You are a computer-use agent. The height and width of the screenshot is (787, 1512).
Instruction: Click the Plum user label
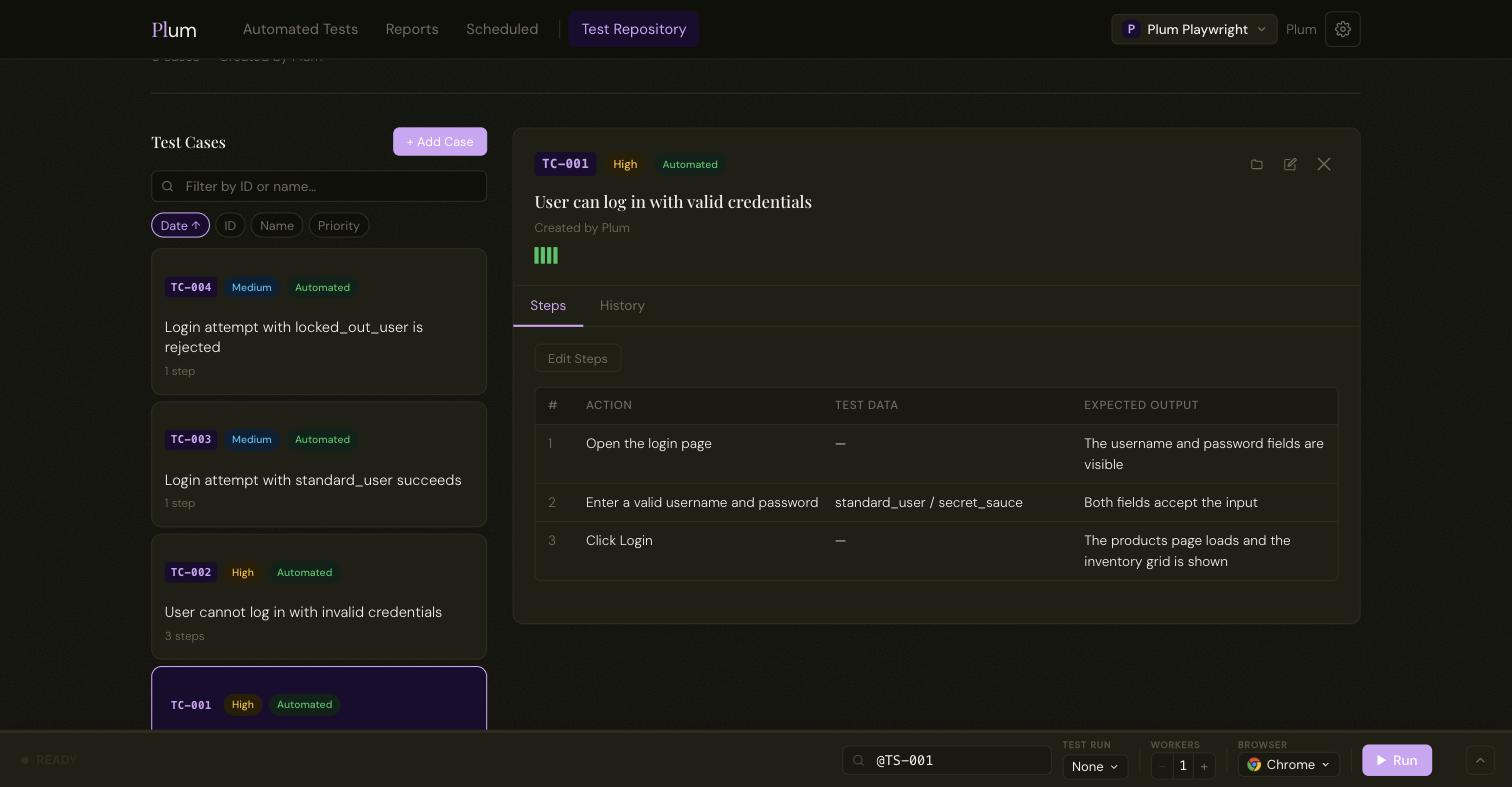click(1301, 29)
